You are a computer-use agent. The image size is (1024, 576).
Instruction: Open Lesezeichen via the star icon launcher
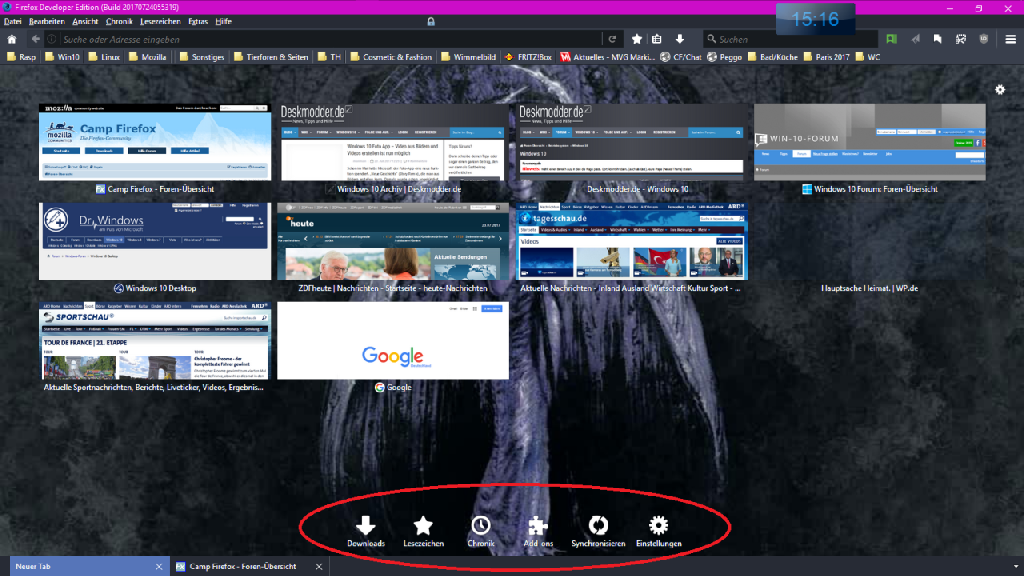tap(424, 526)
